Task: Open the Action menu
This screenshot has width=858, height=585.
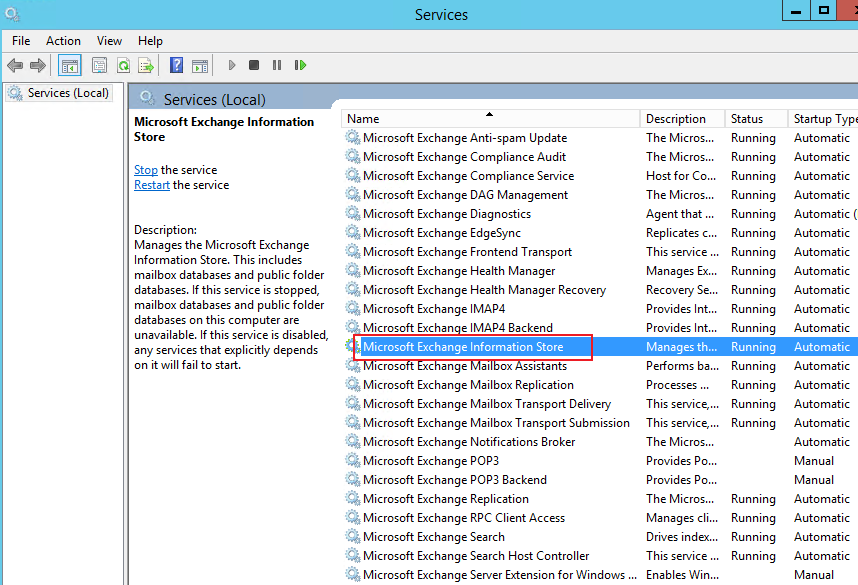Action: 63,41
